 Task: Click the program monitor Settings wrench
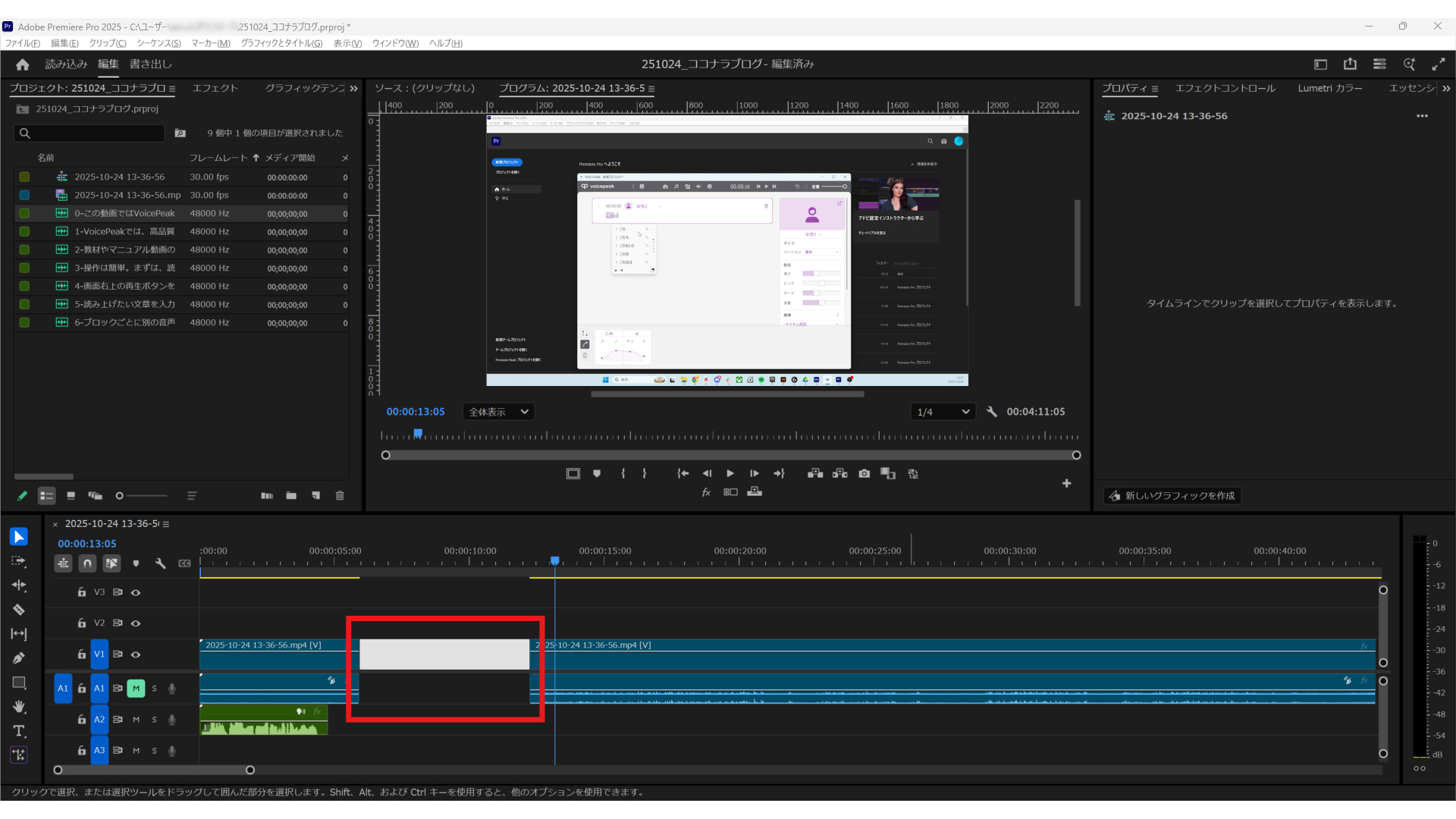(991, 412)
